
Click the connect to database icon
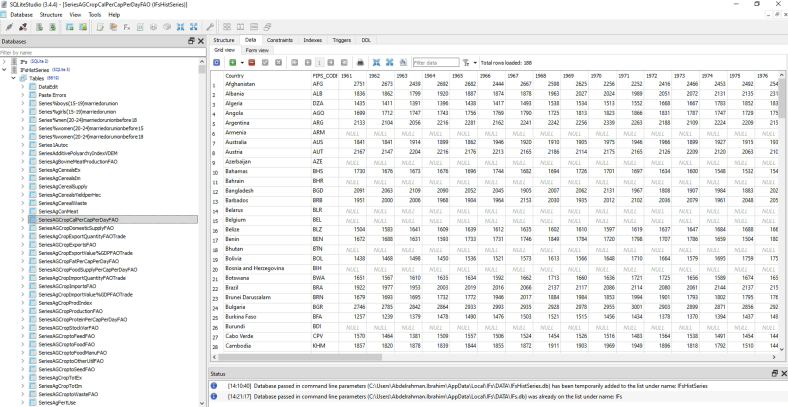(x=7, y=28)
